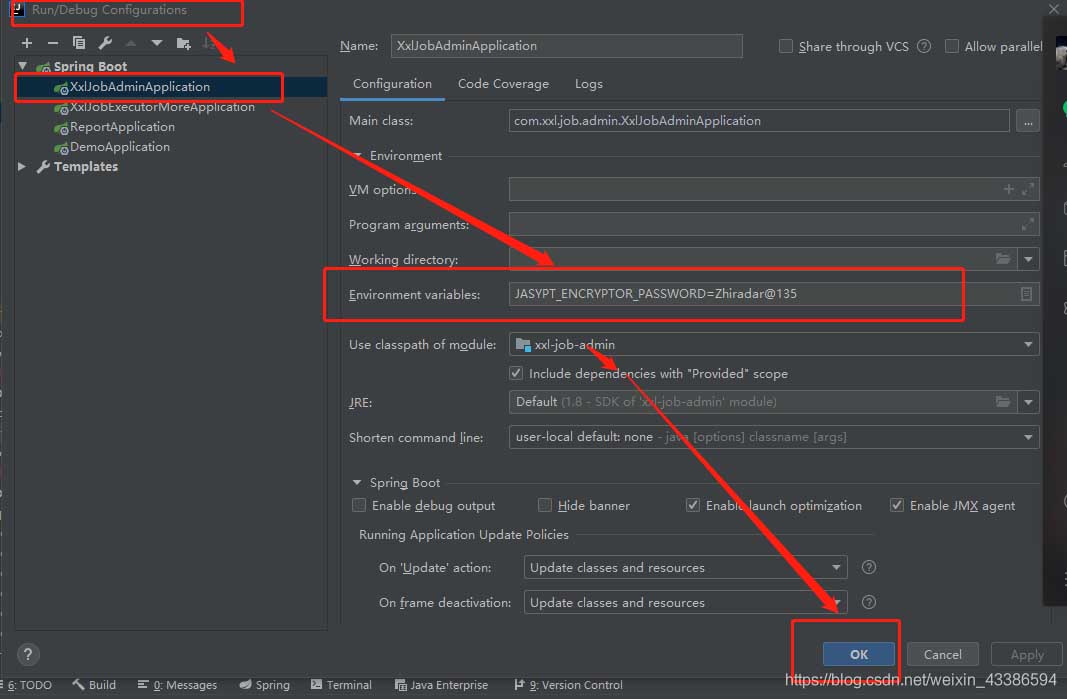Copy the selected configuration

point(79,43)
